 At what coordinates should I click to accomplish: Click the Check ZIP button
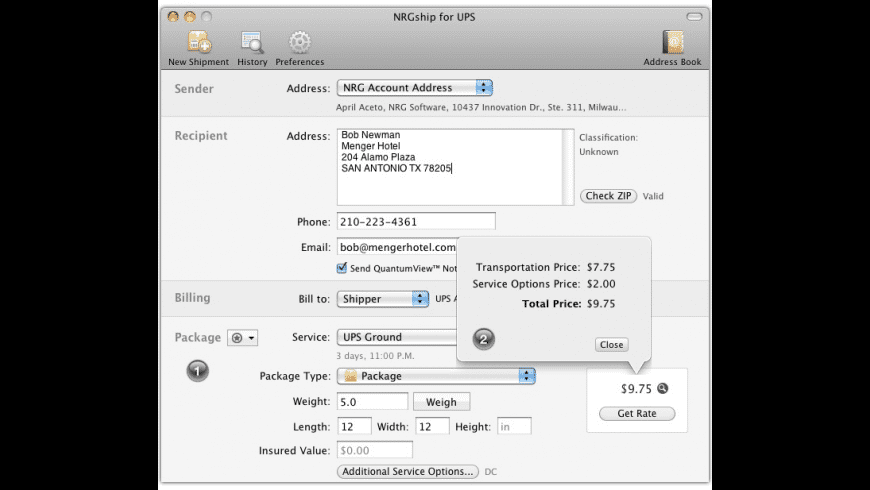tap(608, 196)
